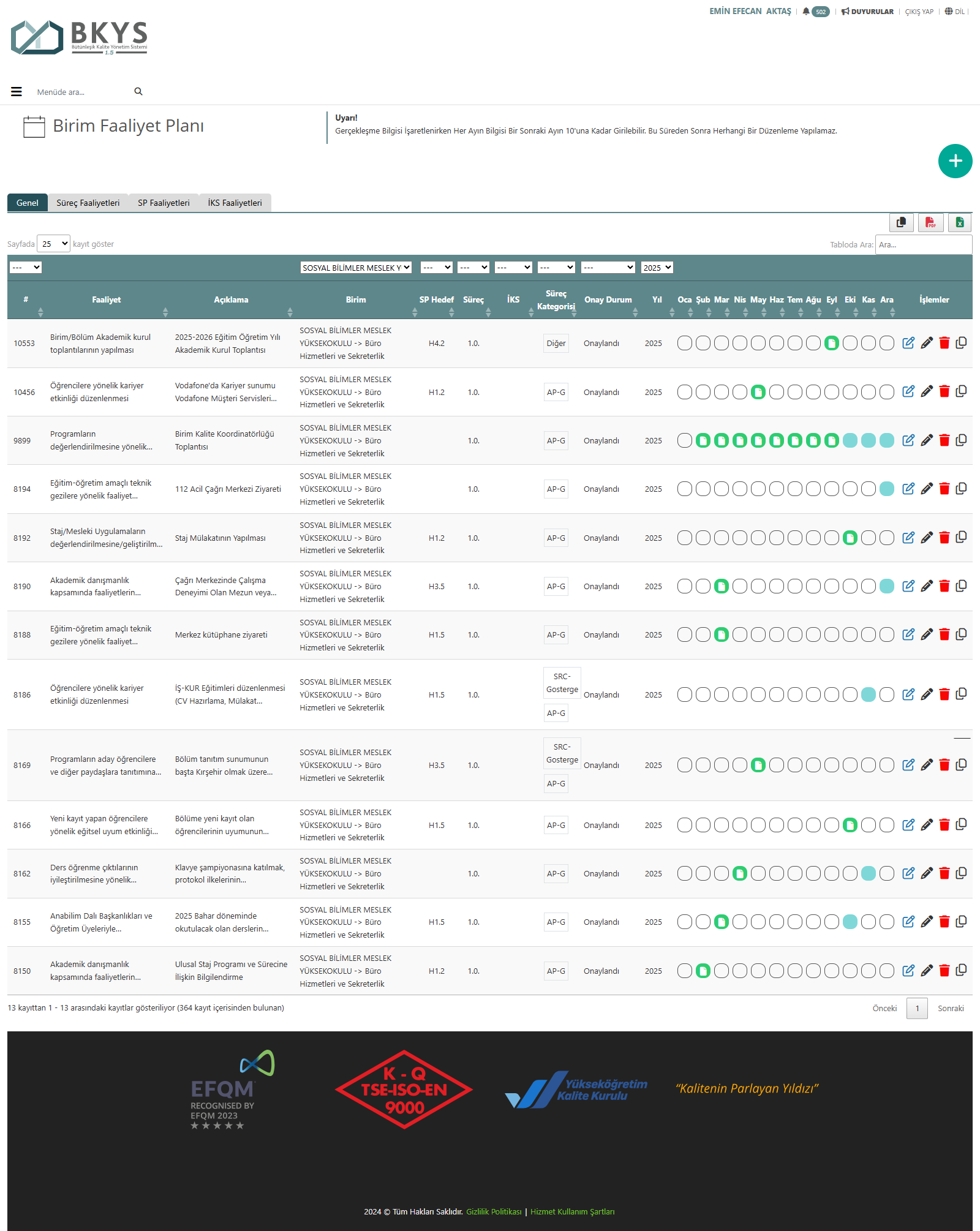The height and width of the screenshot is (1231, 980).
Task: Toggle the March circle for record 8190
Action: point(722,586)
